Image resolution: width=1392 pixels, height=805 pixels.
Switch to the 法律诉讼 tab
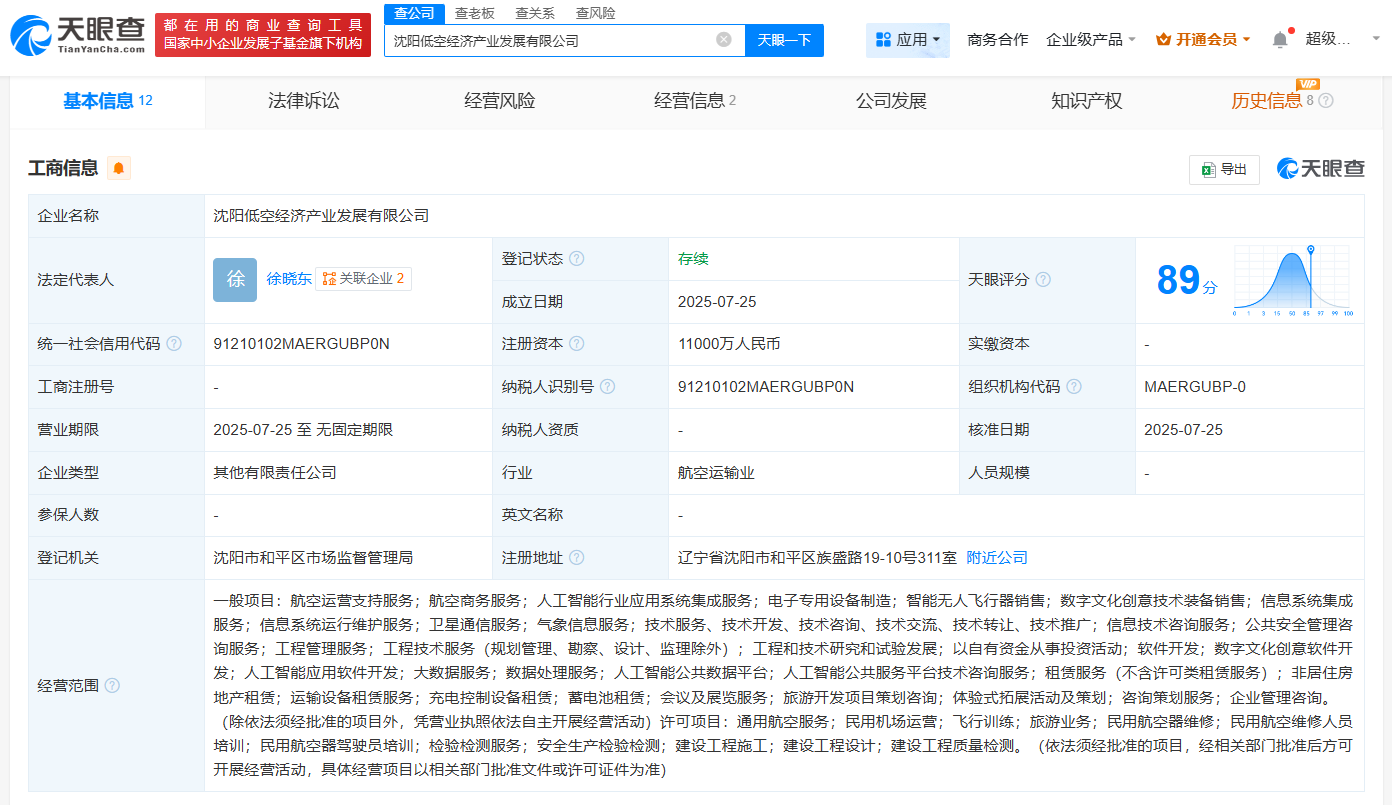coord(304,101)
